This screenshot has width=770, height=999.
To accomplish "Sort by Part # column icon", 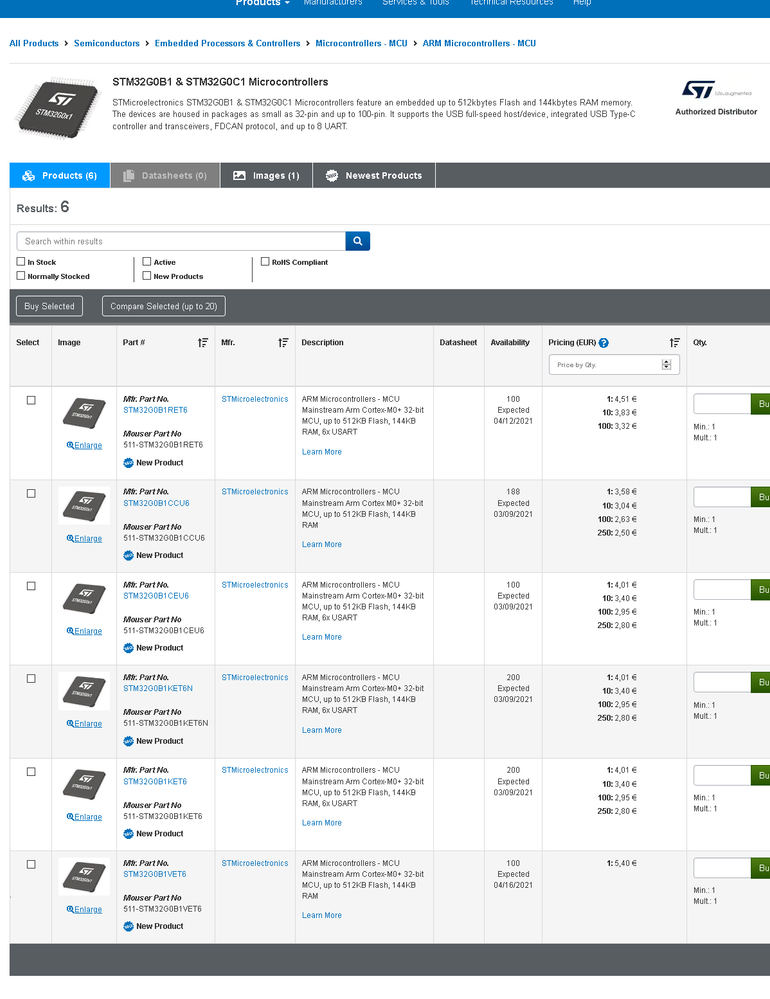I will pos(203,343).
